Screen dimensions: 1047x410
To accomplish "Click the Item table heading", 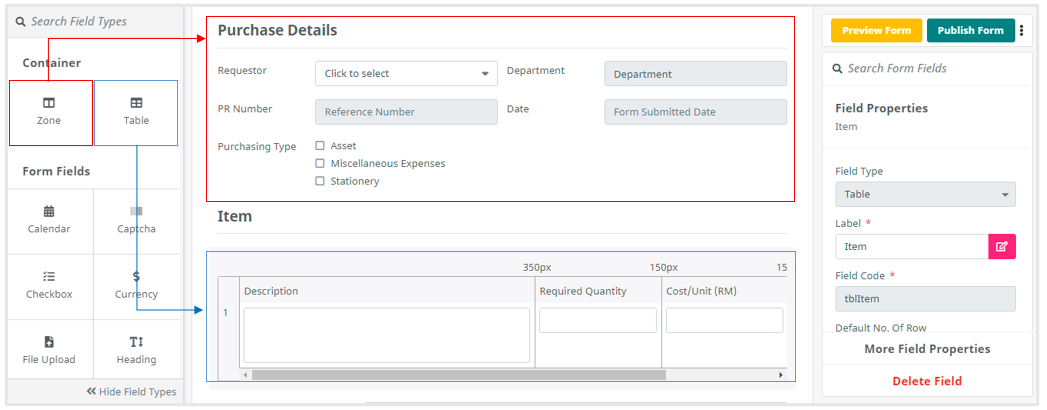I will [234, 216].
